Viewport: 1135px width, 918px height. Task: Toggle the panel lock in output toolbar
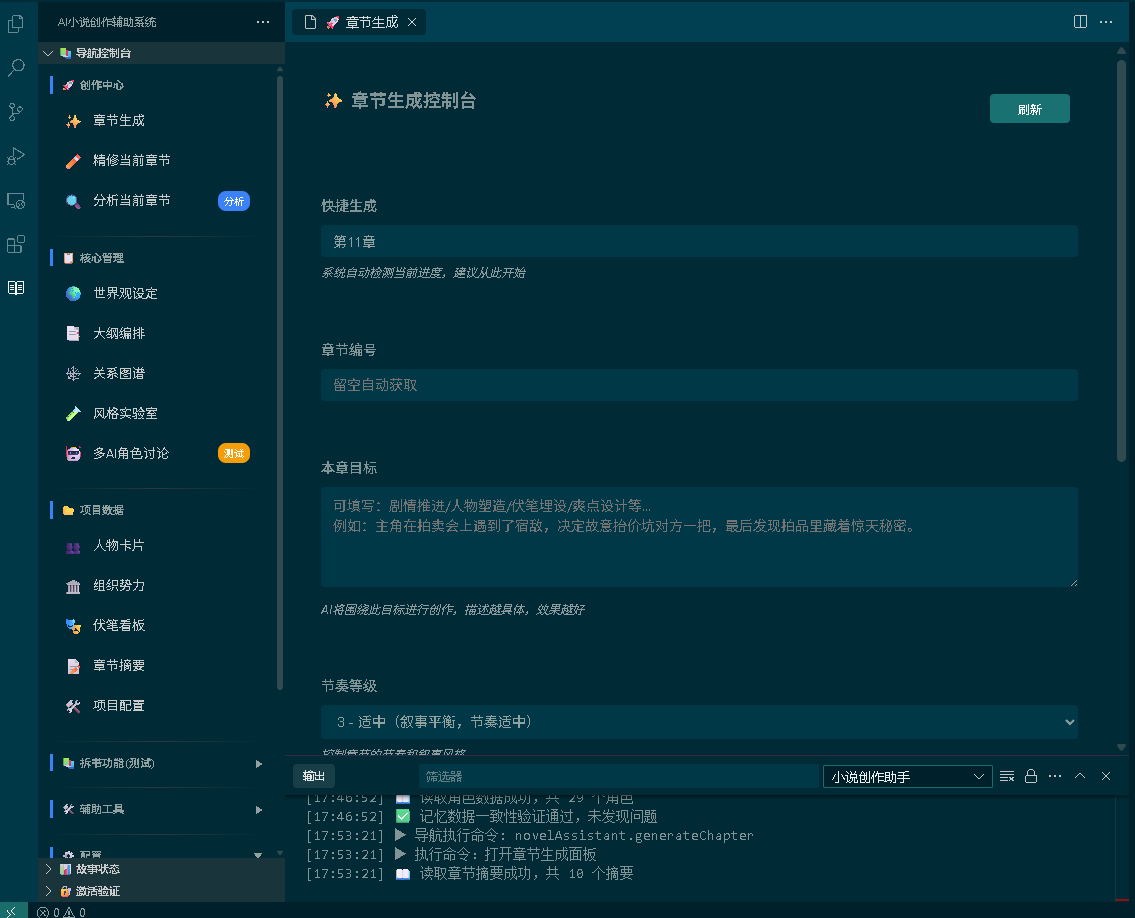pyautogui.click(x=1031, y=775)
